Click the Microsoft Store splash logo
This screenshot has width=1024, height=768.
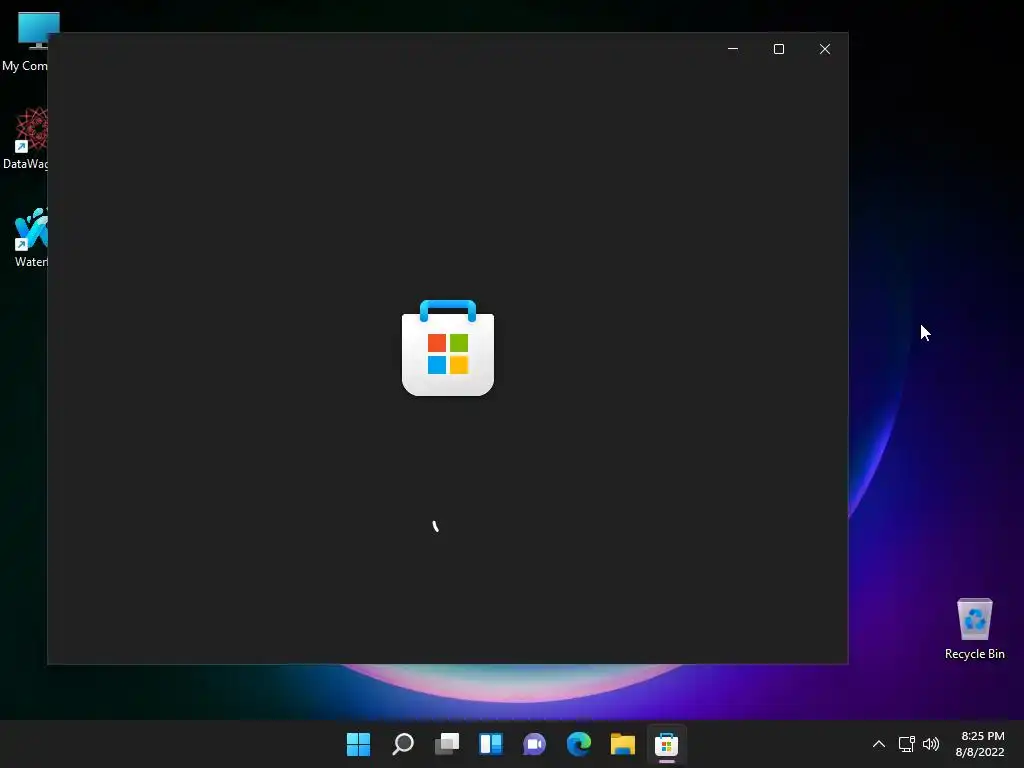(x=448, y=347)
